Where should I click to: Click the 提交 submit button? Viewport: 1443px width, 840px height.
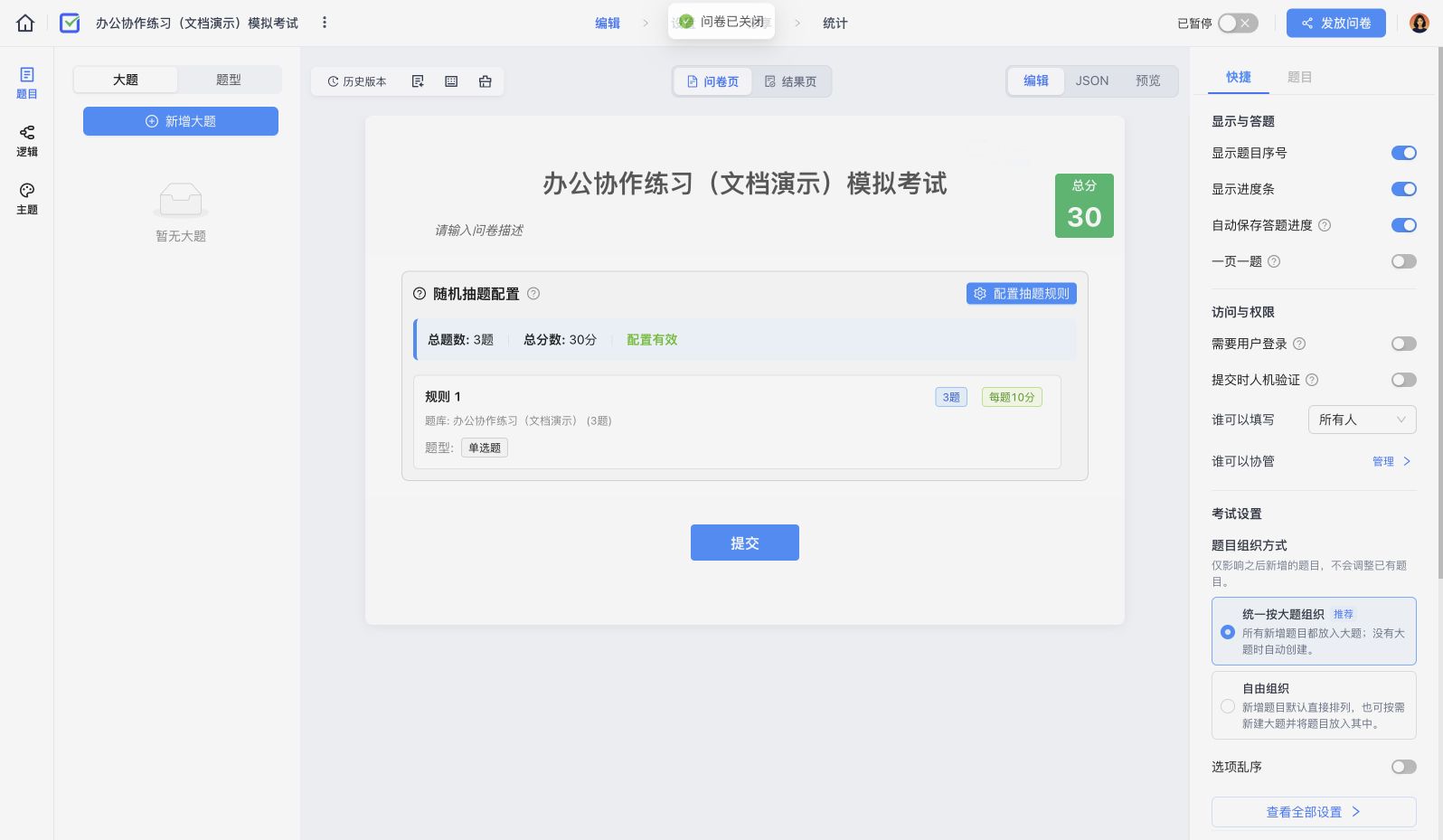coord(745,543)
